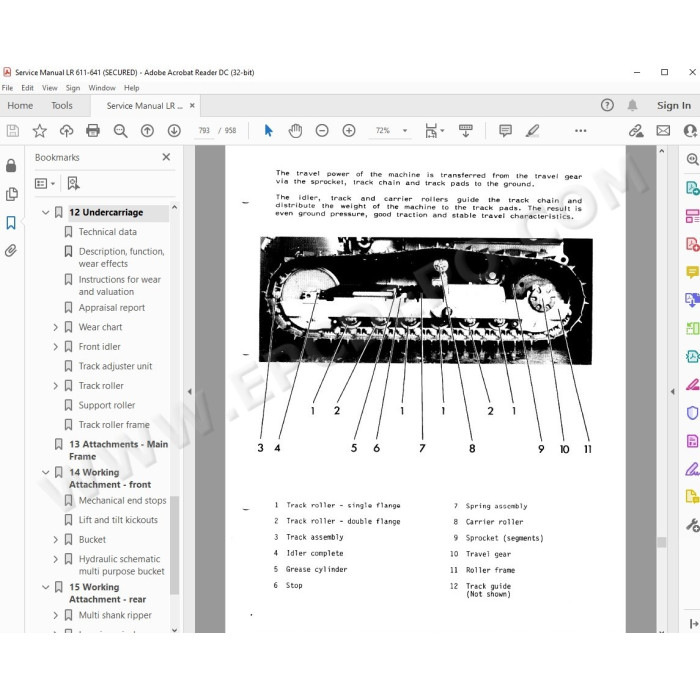Share a link to file

636,130
